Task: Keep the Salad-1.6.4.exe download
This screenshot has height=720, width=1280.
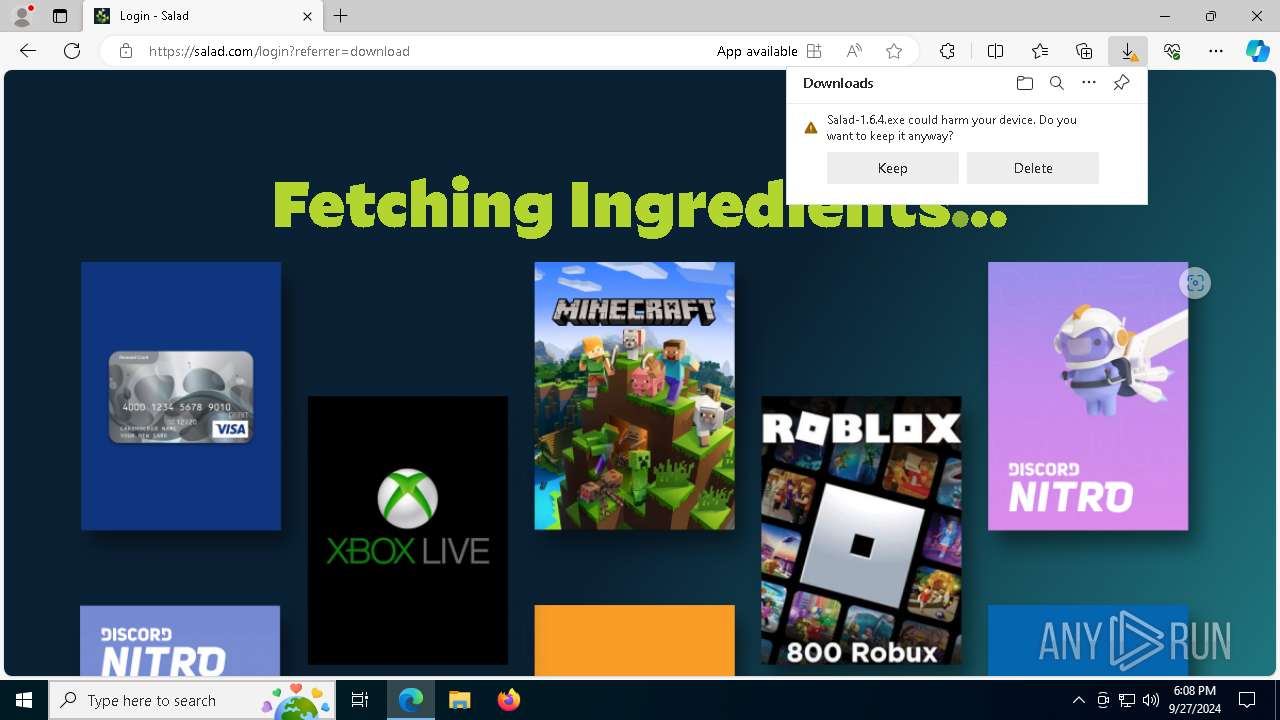Action: coord(893,168)
